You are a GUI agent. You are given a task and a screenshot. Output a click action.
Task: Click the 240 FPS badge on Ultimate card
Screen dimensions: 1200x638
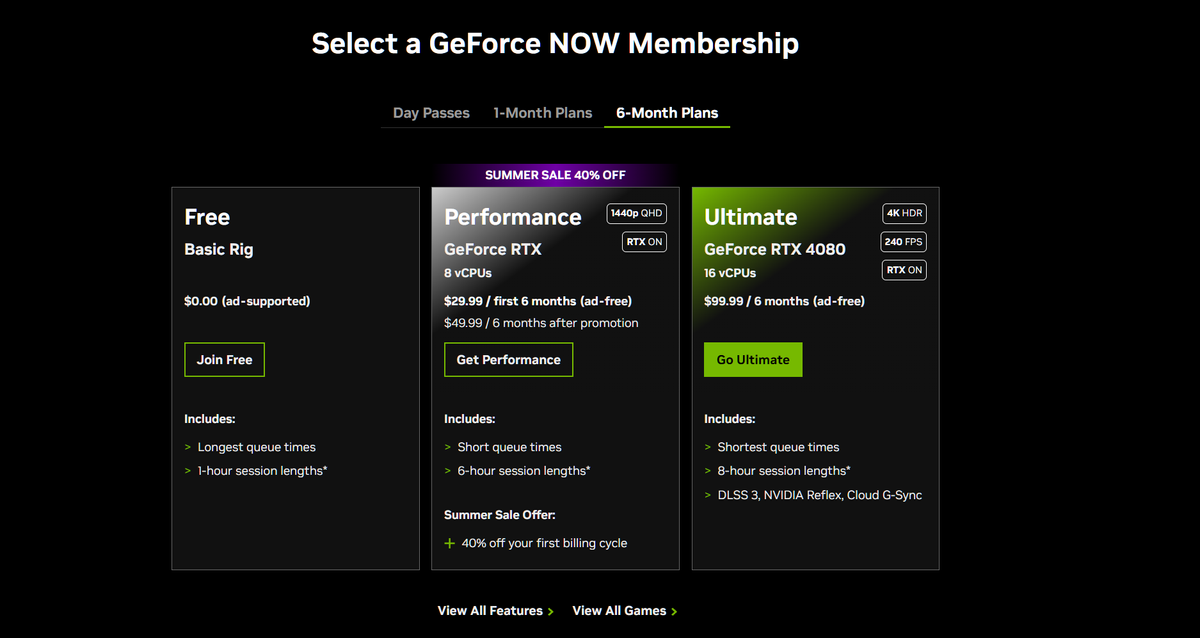[903, 241]
